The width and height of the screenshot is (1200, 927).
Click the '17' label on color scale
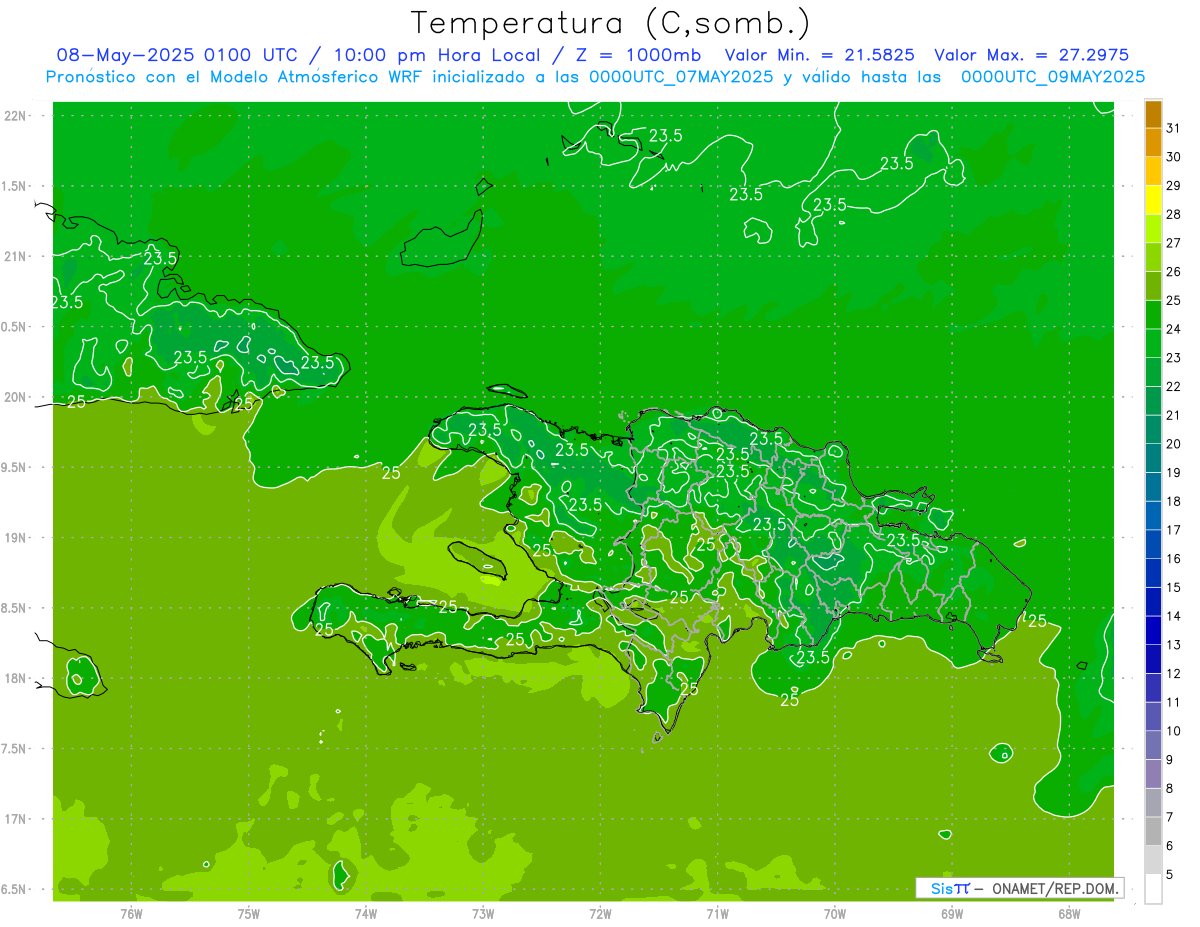[x=1173, y=530]
